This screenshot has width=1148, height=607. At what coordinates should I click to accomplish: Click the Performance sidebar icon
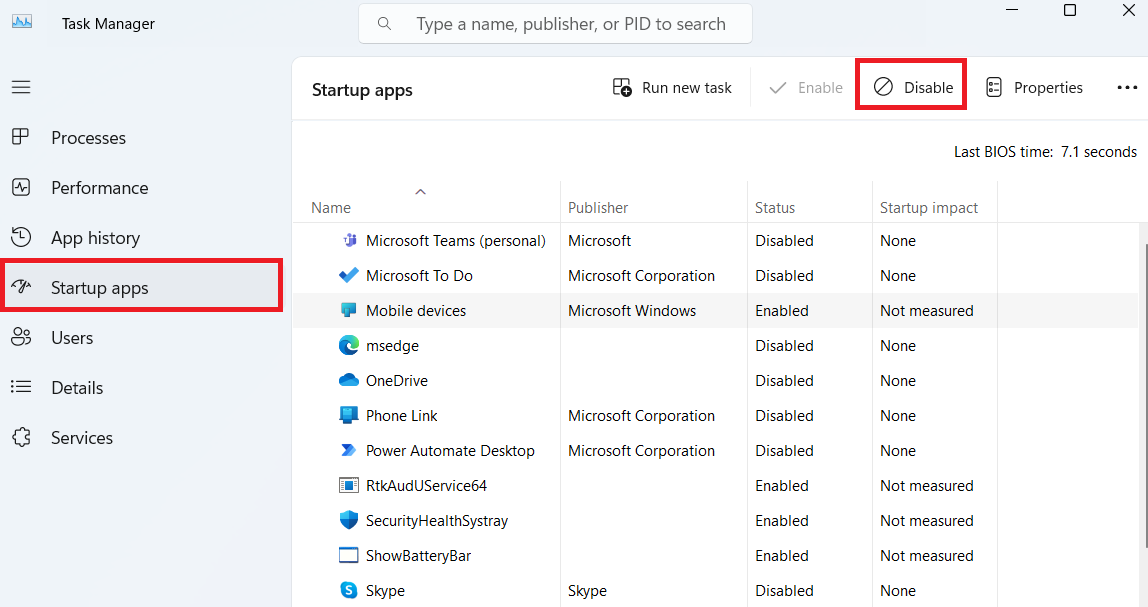coord(20,187)
